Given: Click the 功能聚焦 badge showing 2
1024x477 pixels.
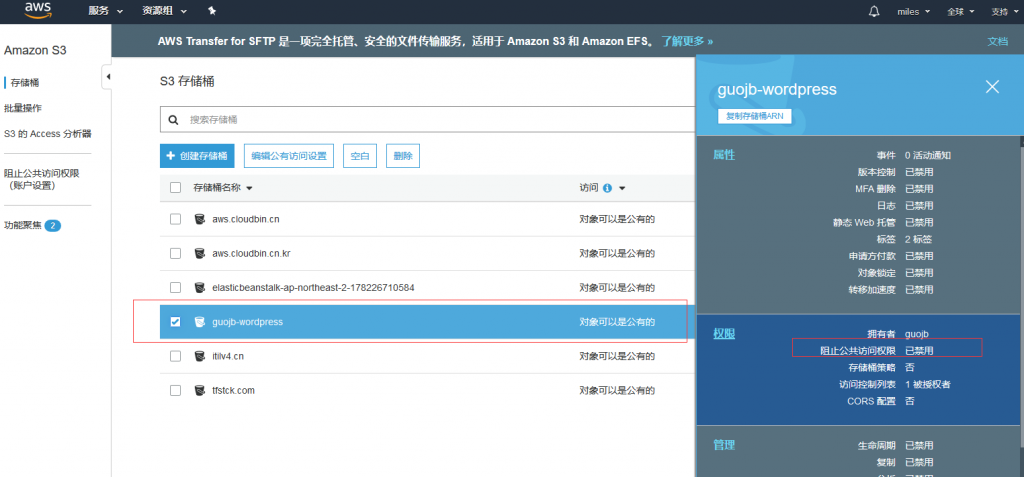Looking at the screenshot, I should (x=53, y=225).
